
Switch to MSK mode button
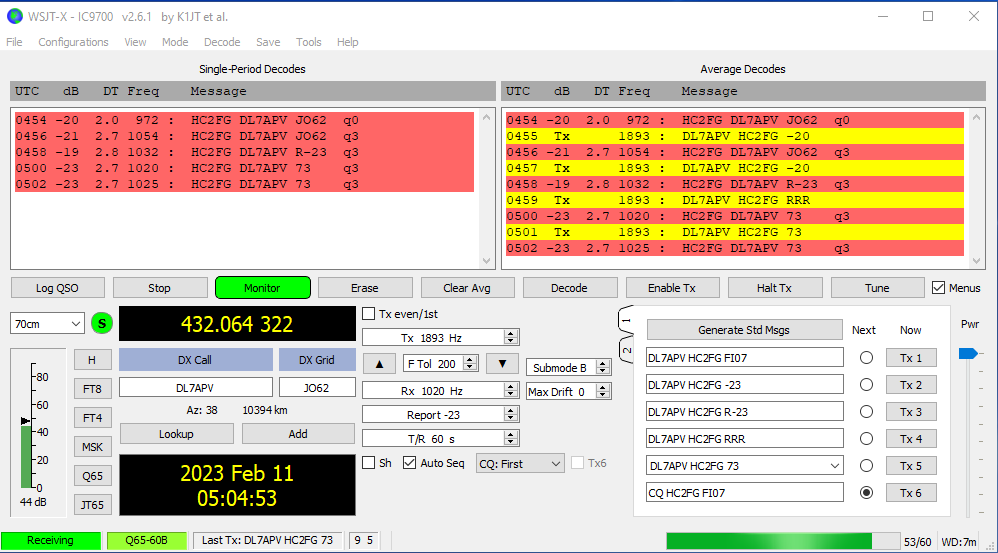click(x=92, y=447)
